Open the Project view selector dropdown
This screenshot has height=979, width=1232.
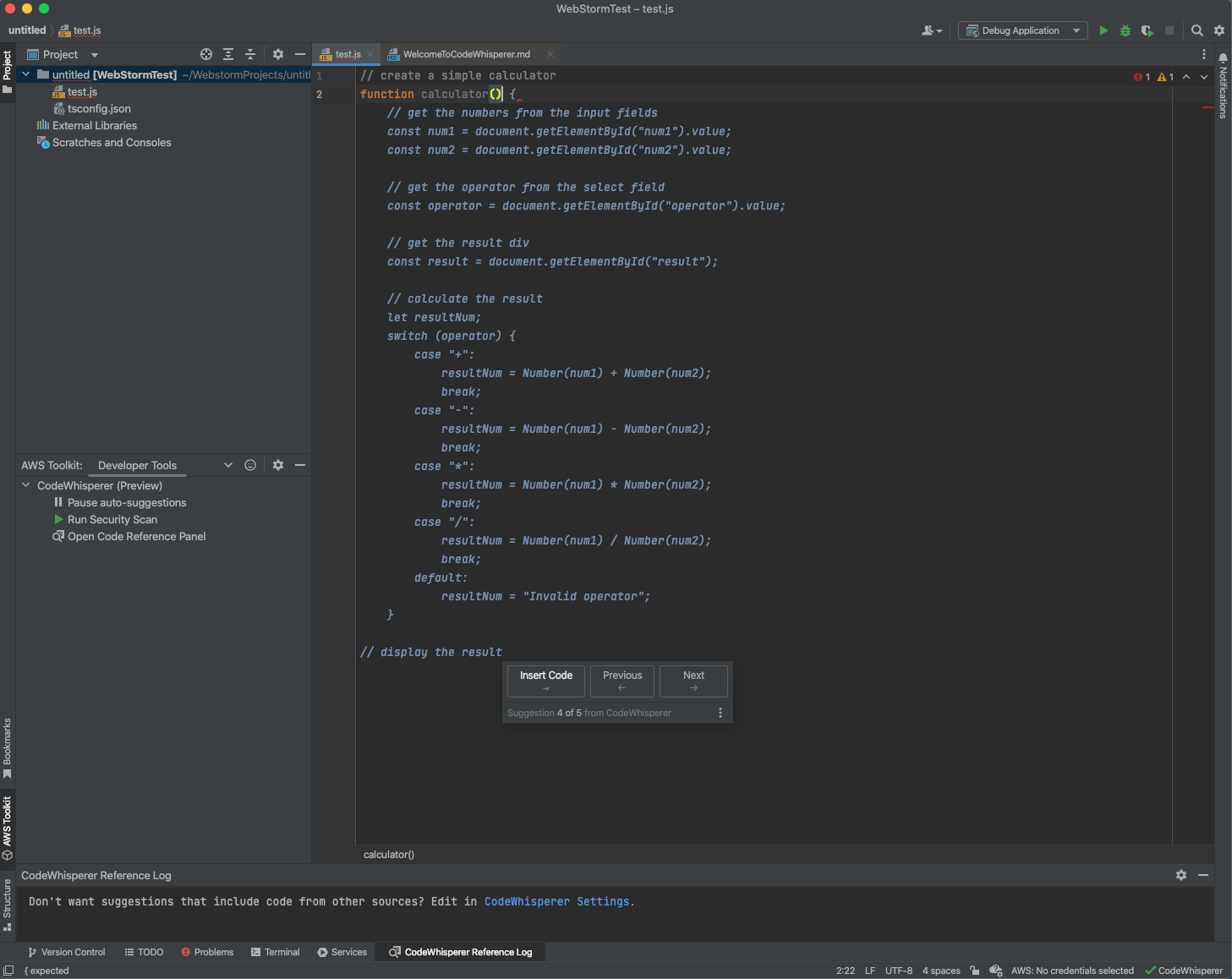tap(63, 54)
